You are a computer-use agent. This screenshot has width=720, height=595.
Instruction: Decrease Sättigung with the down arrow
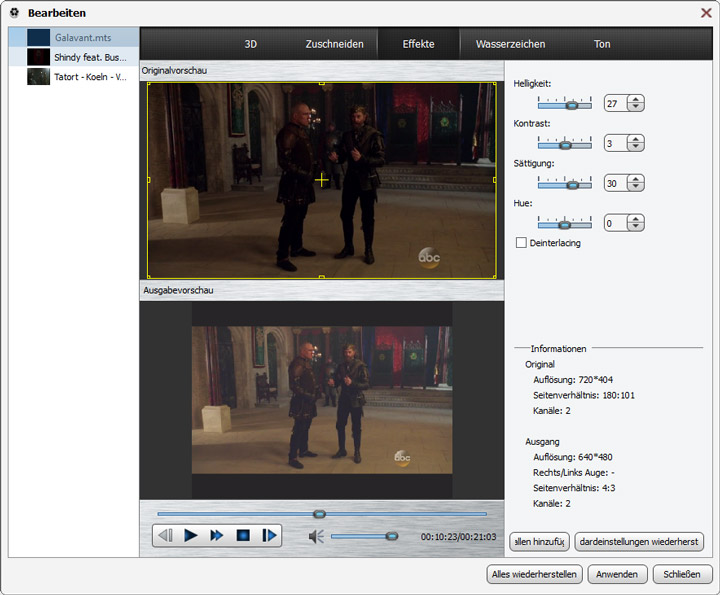point(636,186)
